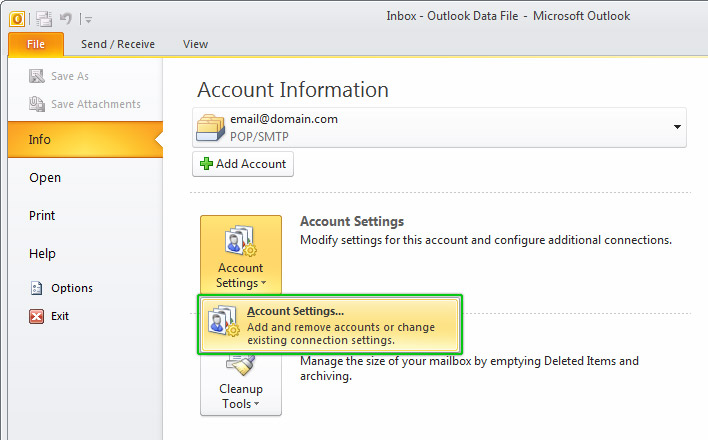Image resolution: width=708 pixels, height=440 pixels.
Task: Select the Info section
Action: tap(85, 140)
